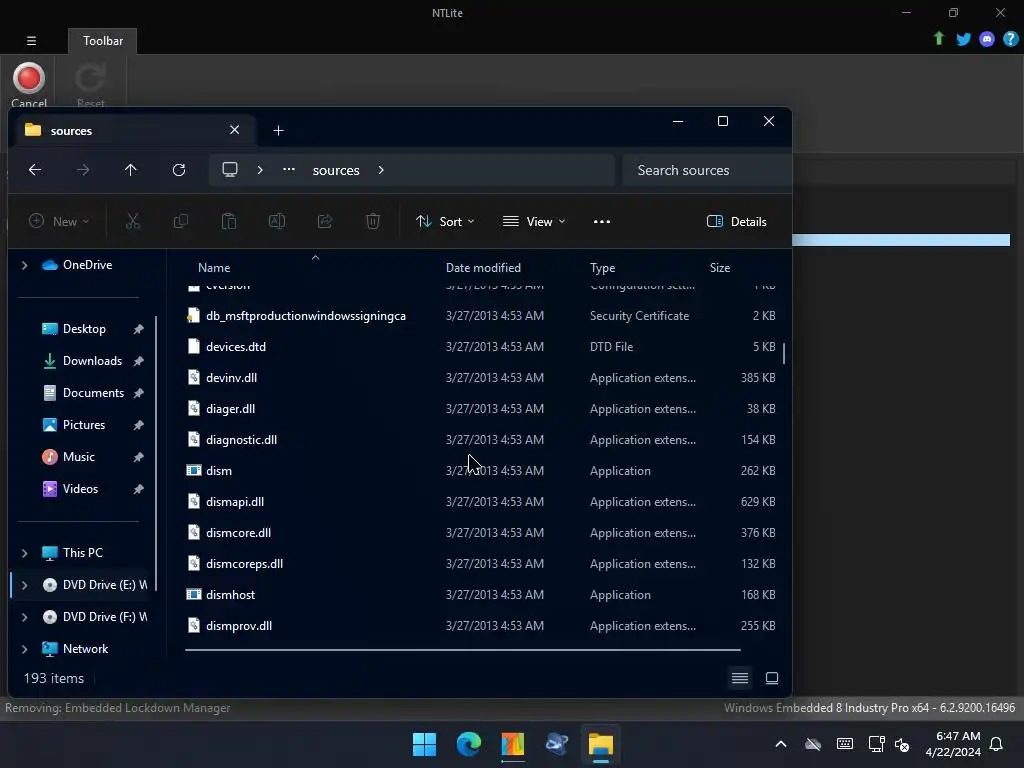This screenshot has width=1024, height=768.
Task: Select the Toolbar tab in NTLite
Action: (103, 40)
